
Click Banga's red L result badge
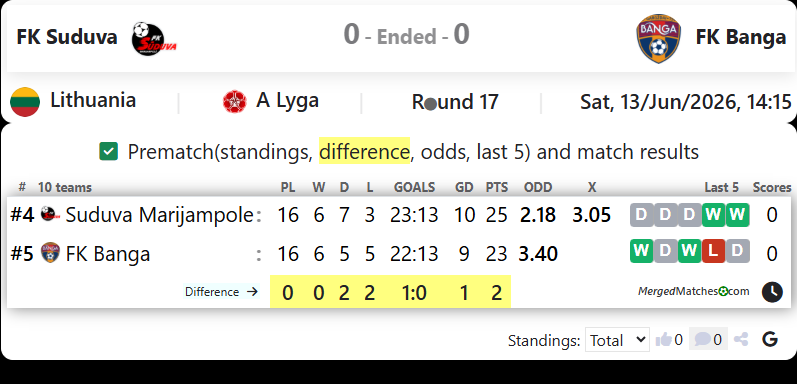click(x=714, y=251)
